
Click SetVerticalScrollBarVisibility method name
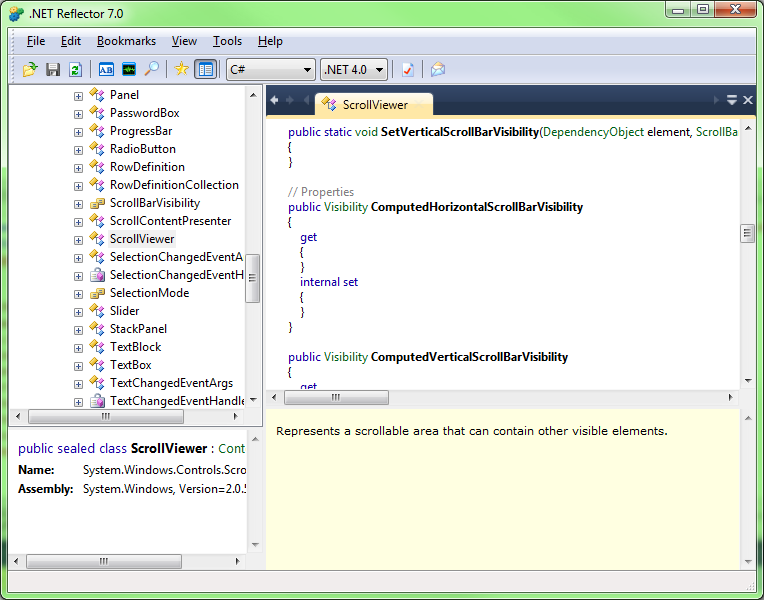(459, 132)
